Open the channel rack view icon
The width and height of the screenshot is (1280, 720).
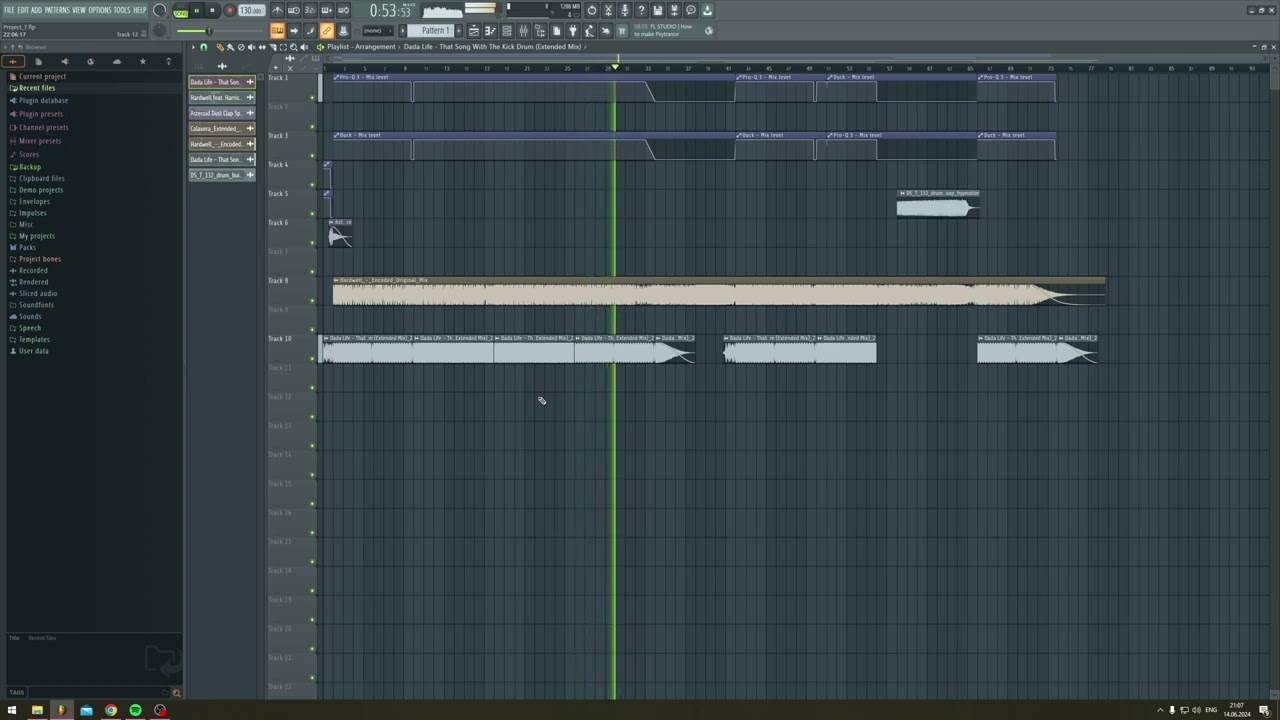[506, 31]
